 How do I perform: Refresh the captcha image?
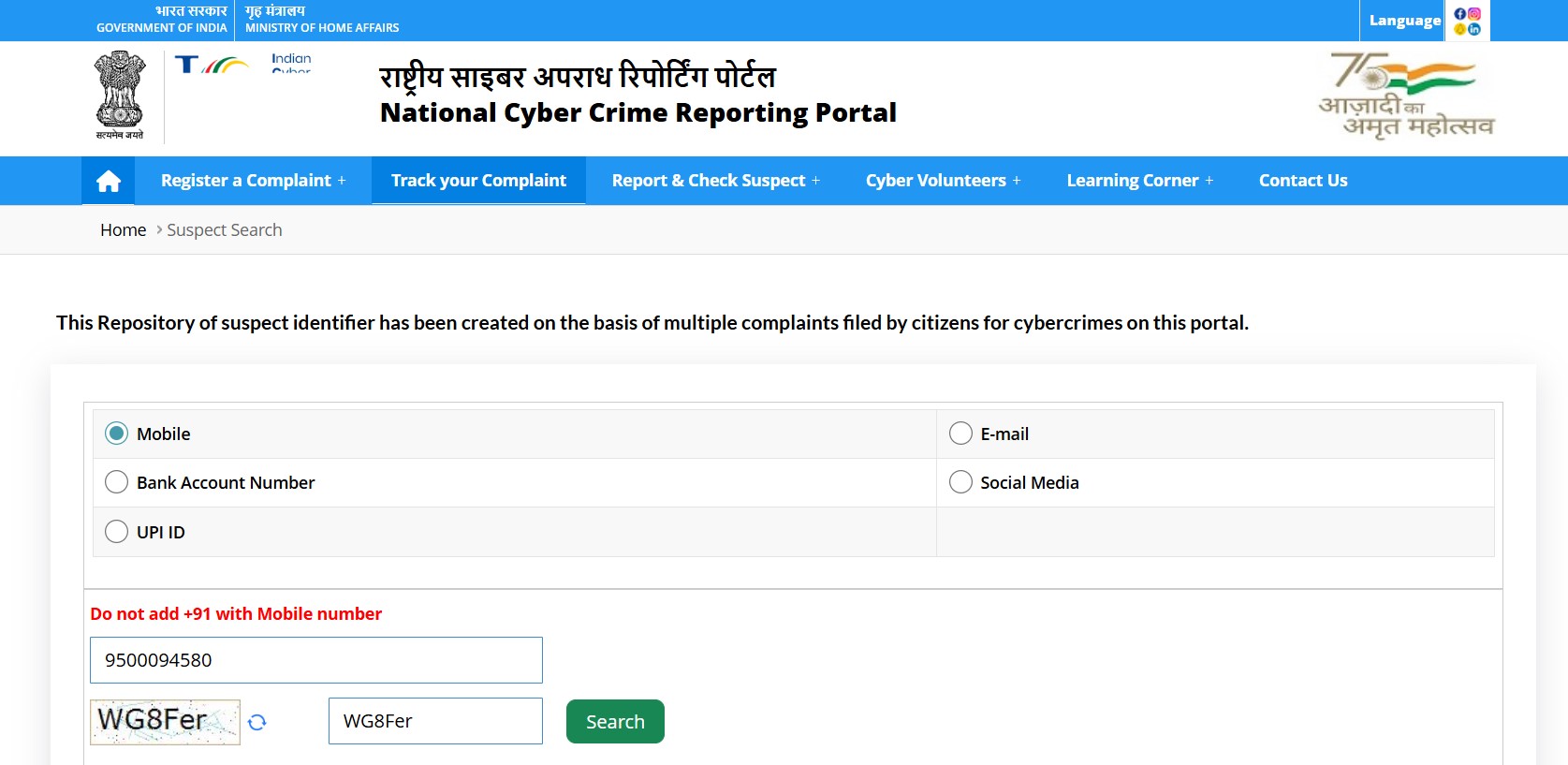pos(257,722)
